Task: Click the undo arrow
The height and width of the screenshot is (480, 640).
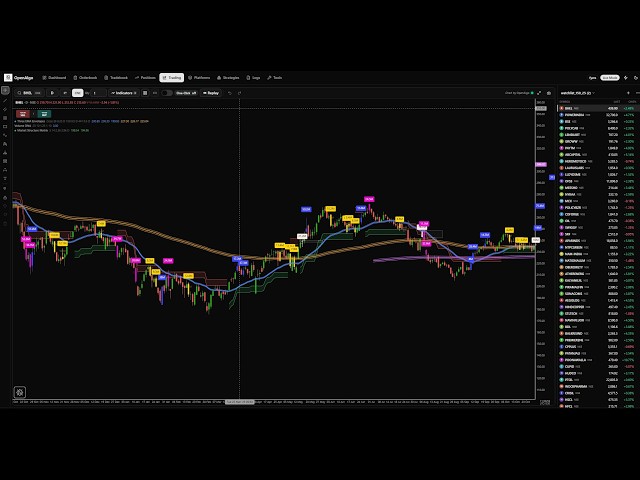Action: point(230,93)
